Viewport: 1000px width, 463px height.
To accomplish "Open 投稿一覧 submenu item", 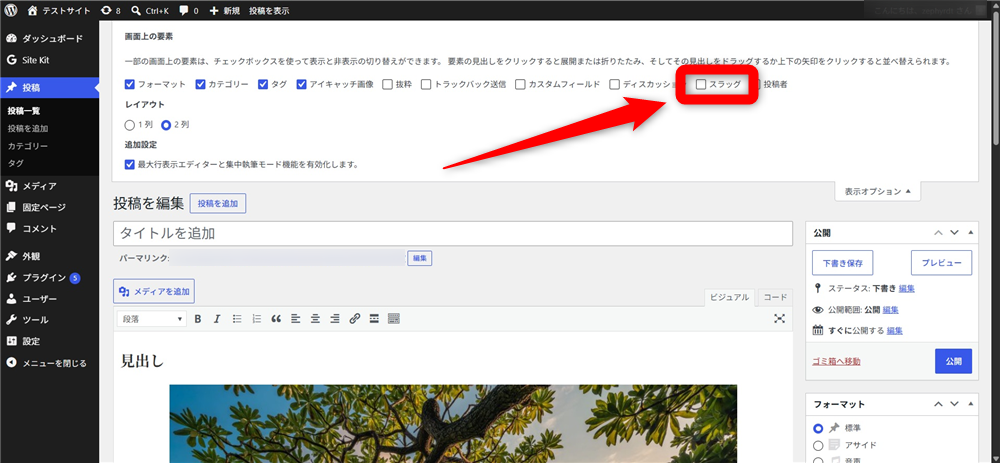I will [x=24, y=111].
